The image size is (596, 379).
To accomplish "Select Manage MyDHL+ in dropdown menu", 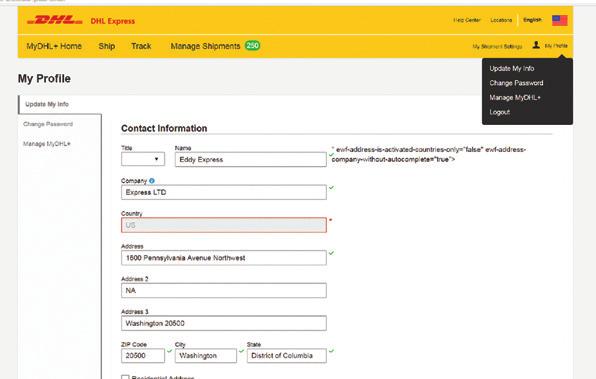I will tap(515, 98).
